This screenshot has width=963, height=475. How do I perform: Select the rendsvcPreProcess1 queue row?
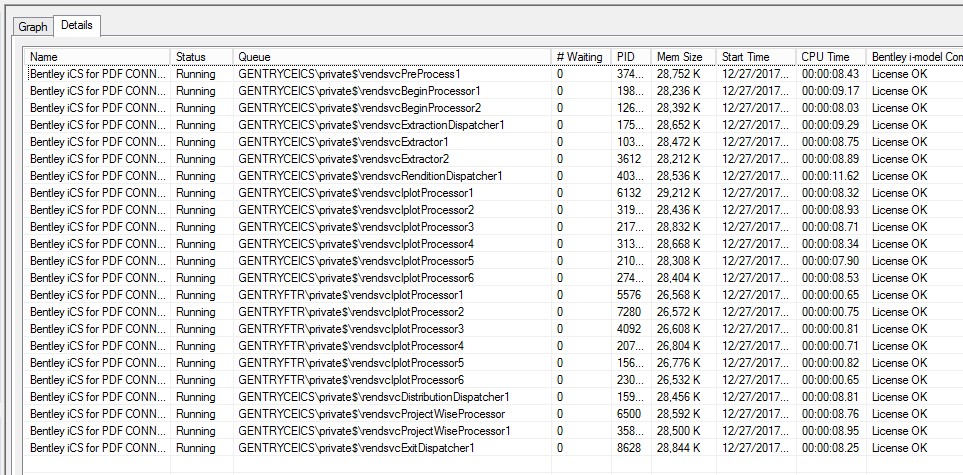[494, 74]
